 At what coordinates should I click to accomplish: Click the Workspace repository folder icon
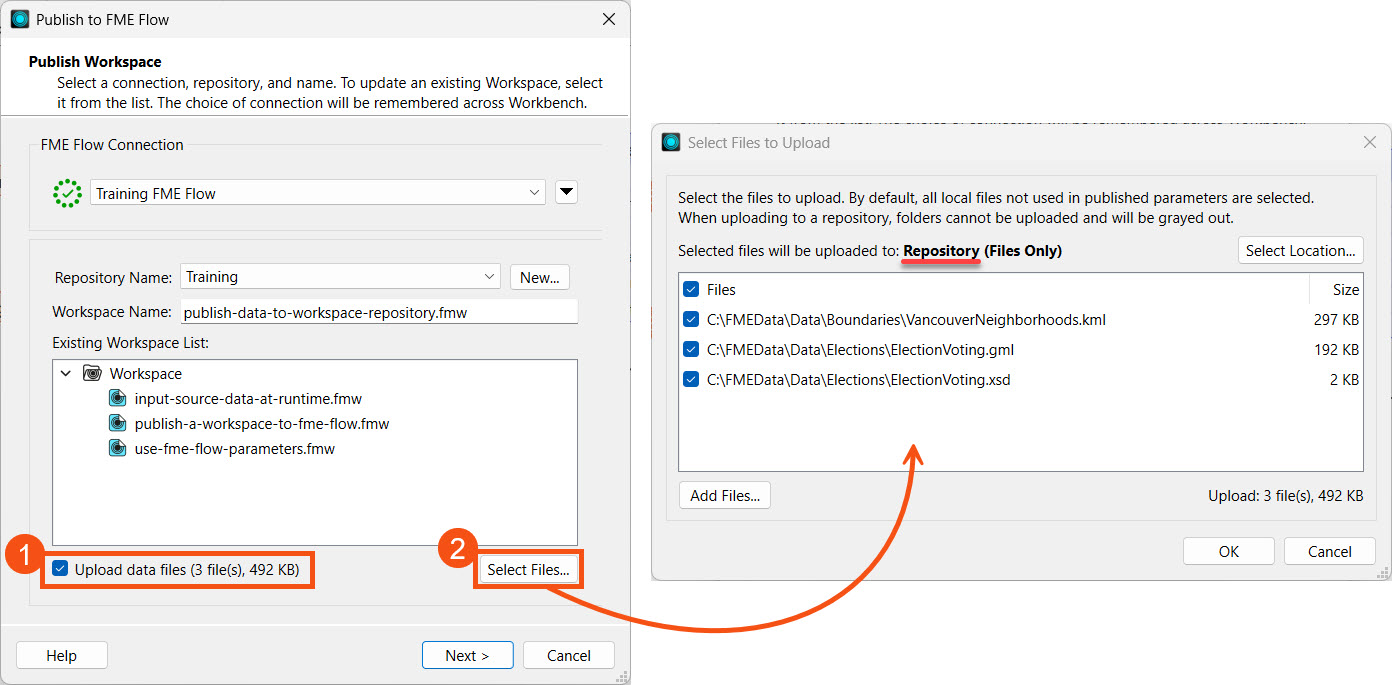click(x=92, y=374)
